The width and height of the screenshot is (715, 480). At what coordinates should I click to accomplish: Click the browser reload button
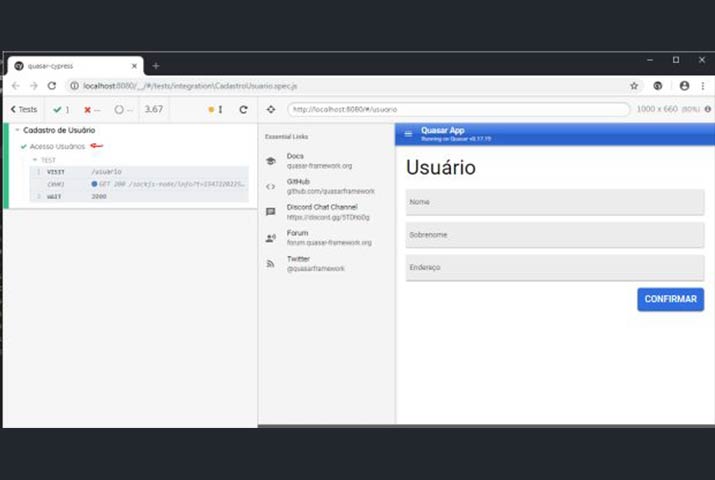coord(52,86)
